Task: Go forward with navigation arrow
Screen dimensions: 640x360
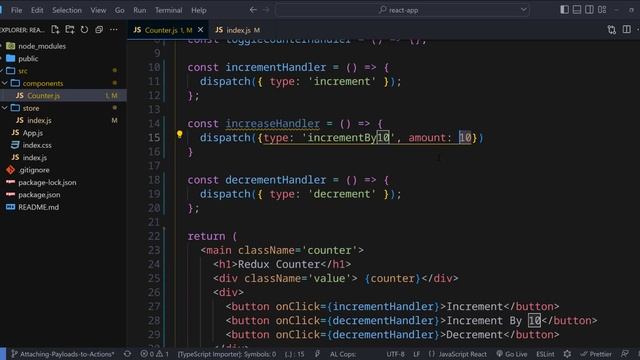Action: 266,10
